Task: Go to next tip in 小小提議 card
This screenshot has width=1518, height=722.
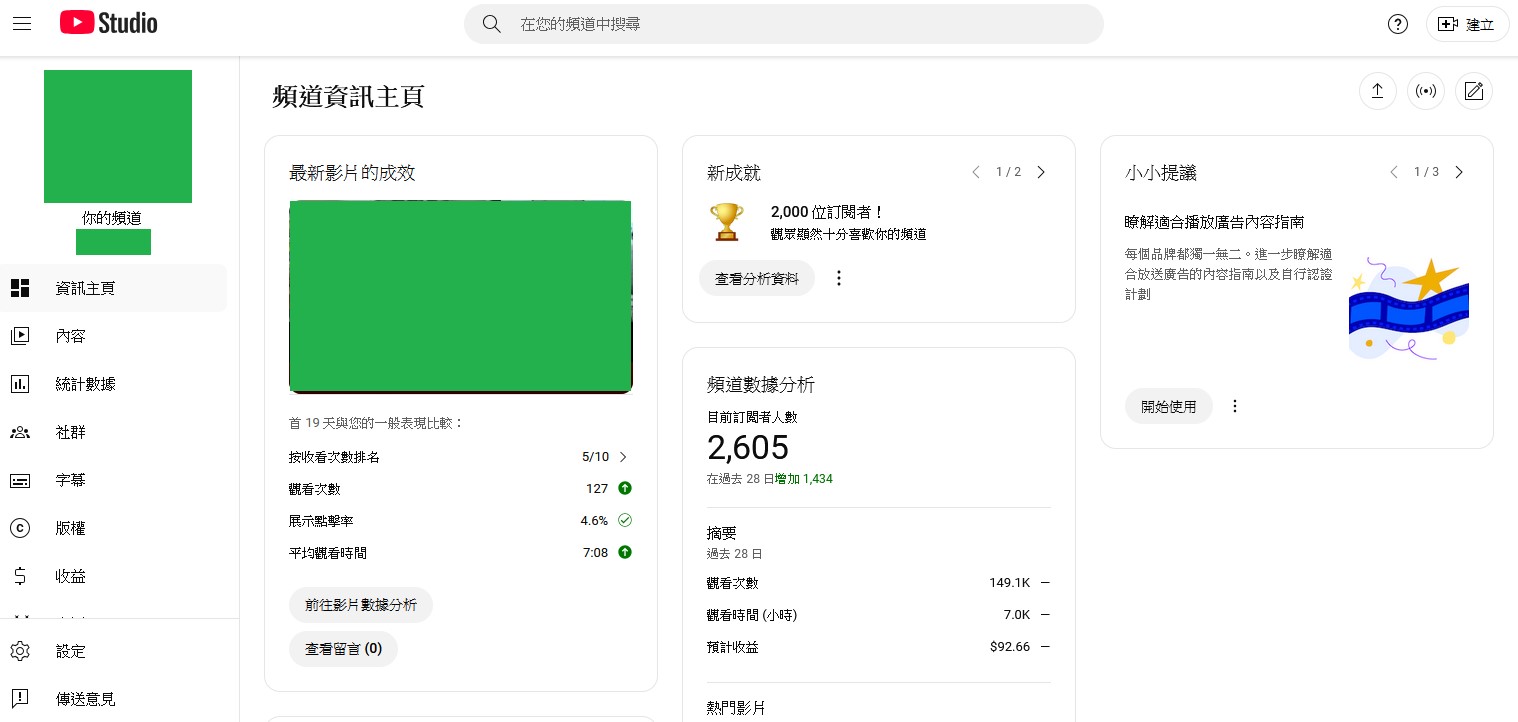Action: pyautogui.click(x=1459, y=172)
